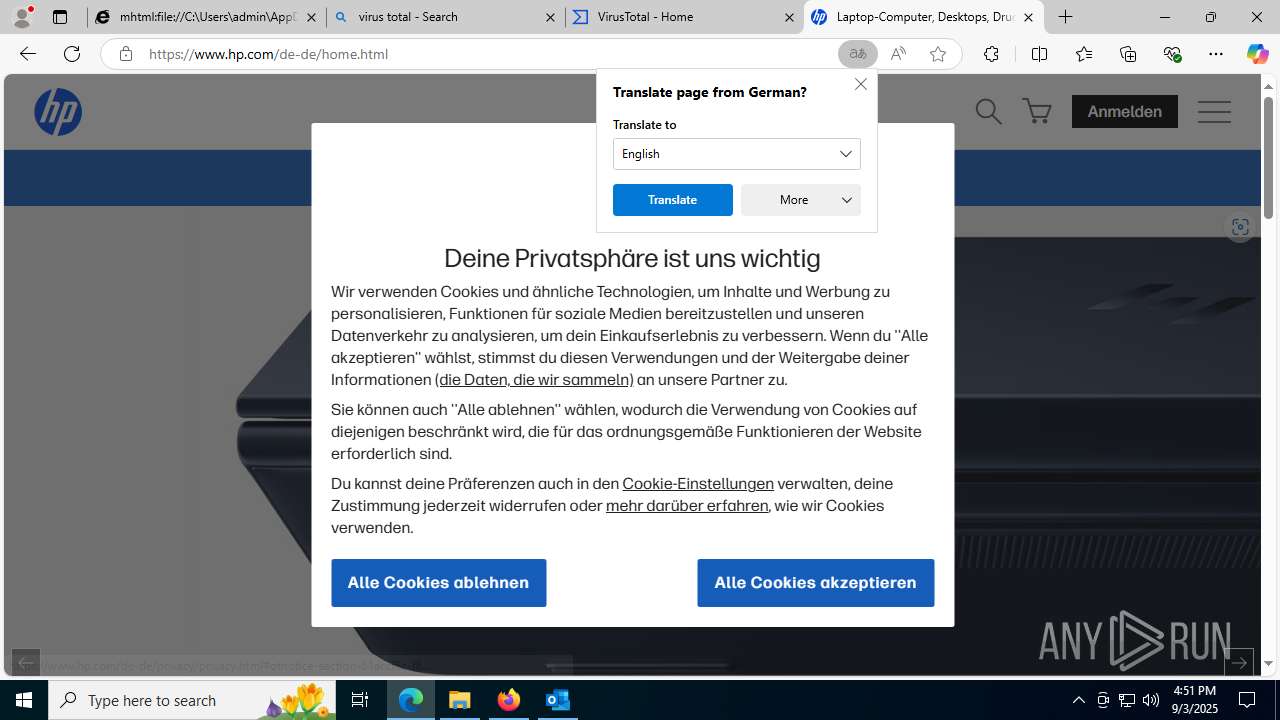The image size is (1280, 720).
Task: View site information lock icon
Action: (x=126, y=54)
